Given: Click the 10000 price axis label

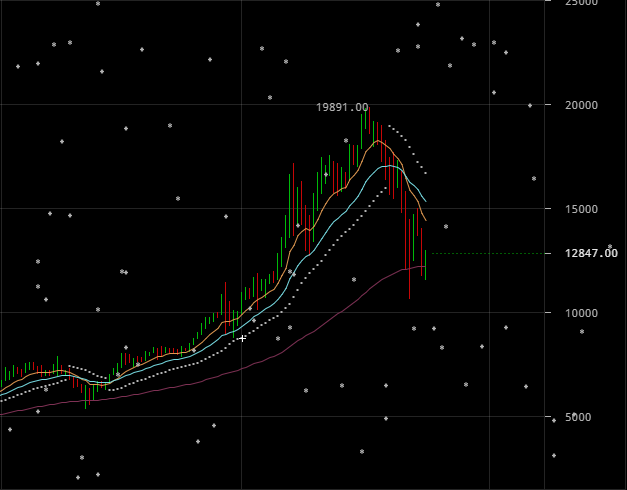Looking at the screenshot, I should pyautogui.click(x=581, y=313).
